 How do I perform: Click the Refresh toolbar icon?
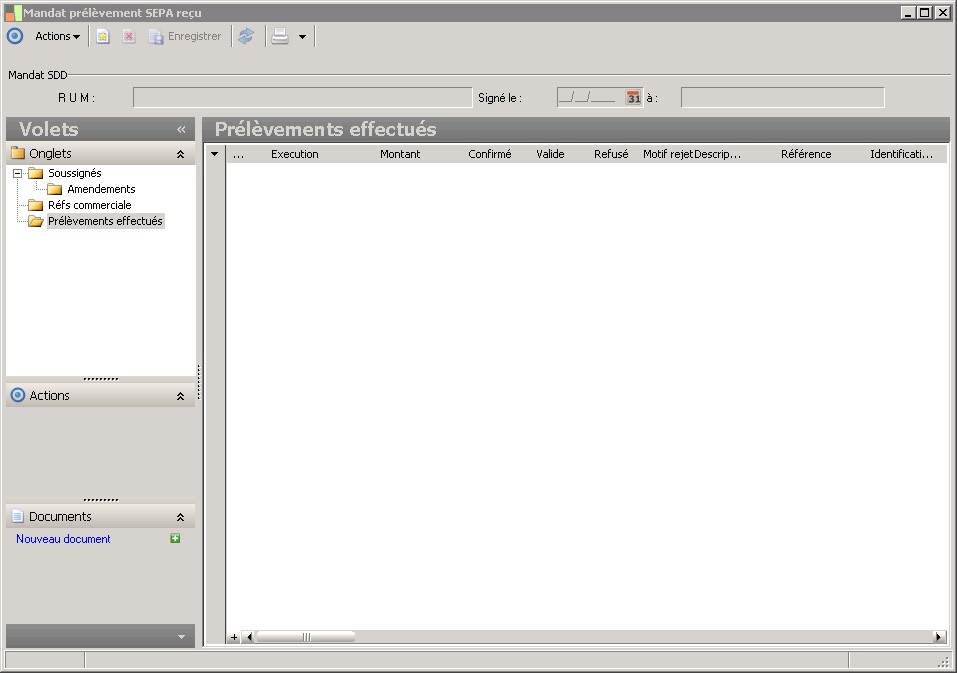[246, 36]
